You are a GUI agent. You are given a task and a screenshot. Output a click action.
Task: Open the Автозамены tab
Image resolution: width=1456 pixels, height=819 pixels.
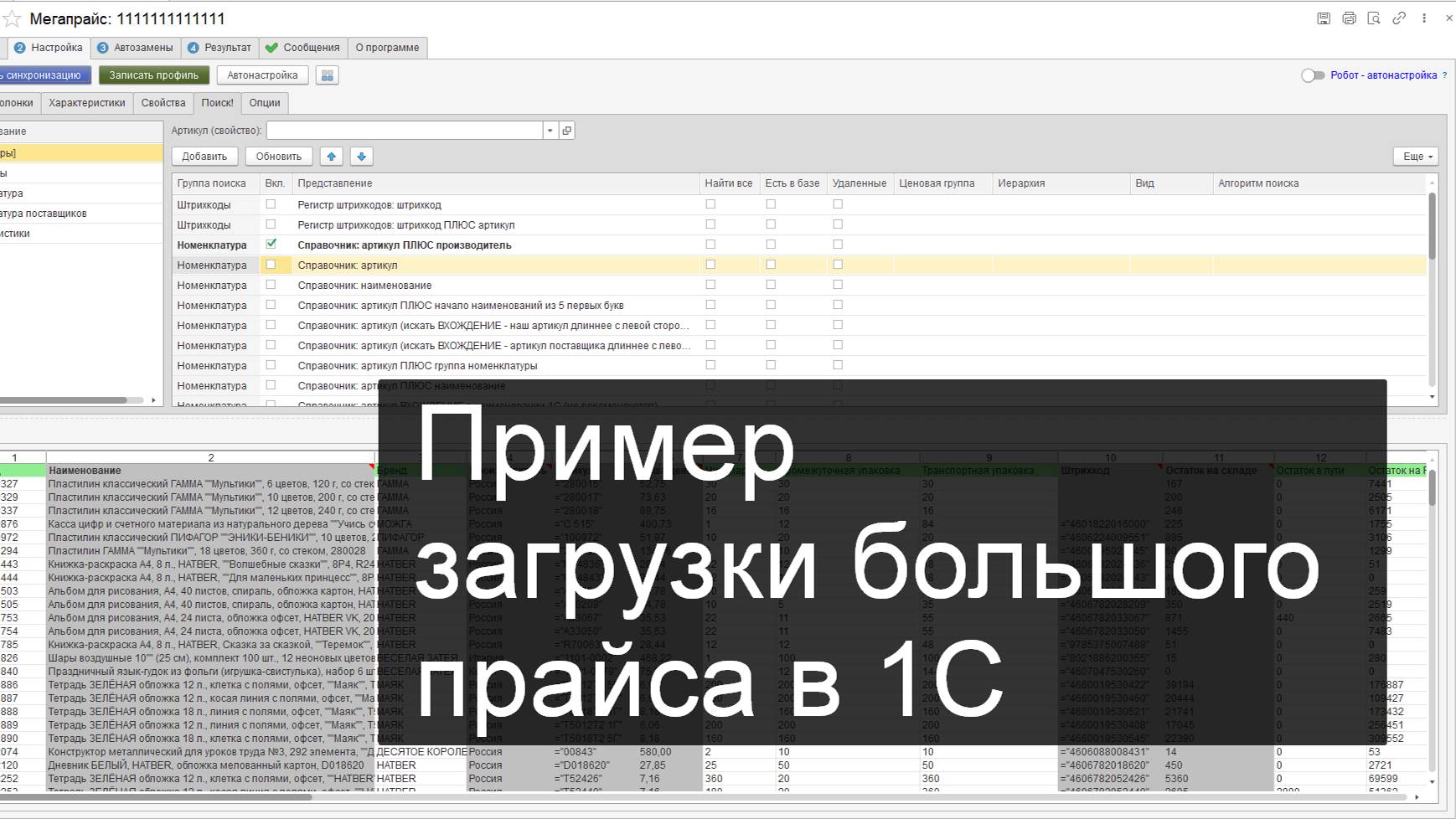[x=136, y=48]
